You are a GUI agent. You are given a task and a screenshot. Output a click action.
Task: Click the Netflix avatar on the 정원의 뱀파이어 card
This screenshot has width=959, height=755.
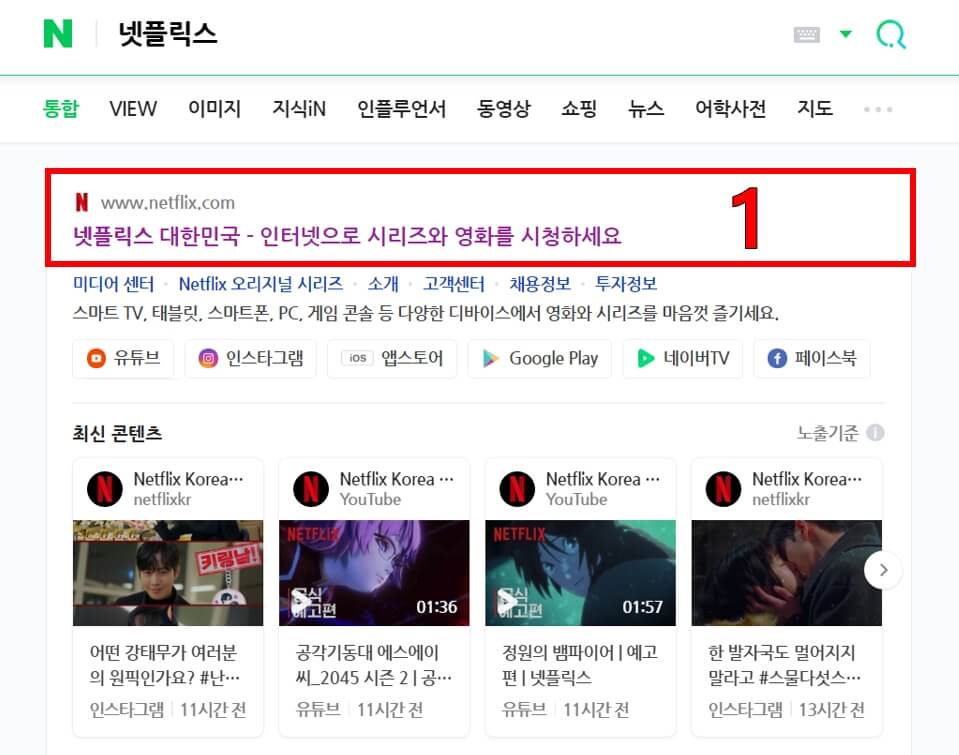(x=517, y=489)
